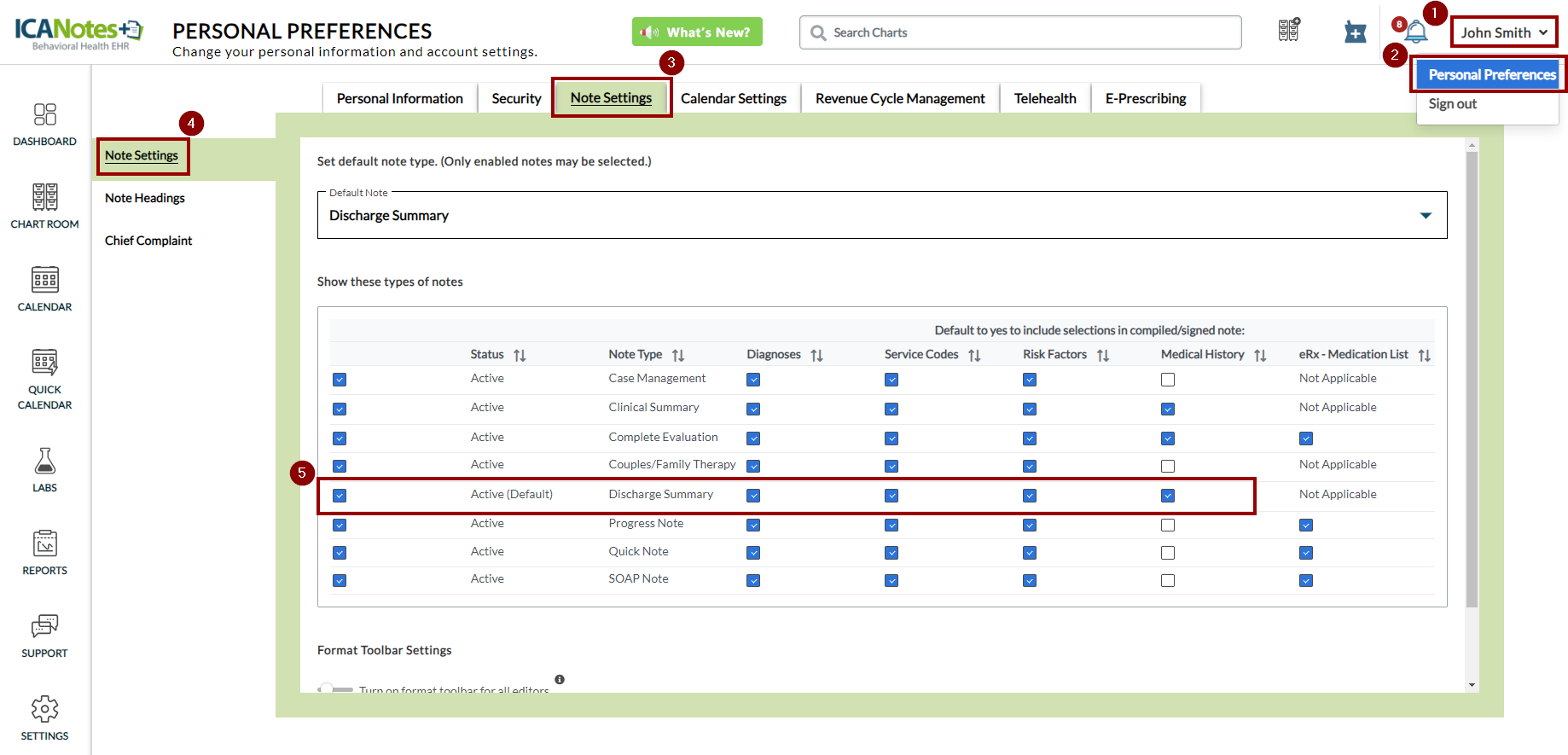Sort the table by Note Type
This screenshot has width=1568, height=755.
point(678,355)
